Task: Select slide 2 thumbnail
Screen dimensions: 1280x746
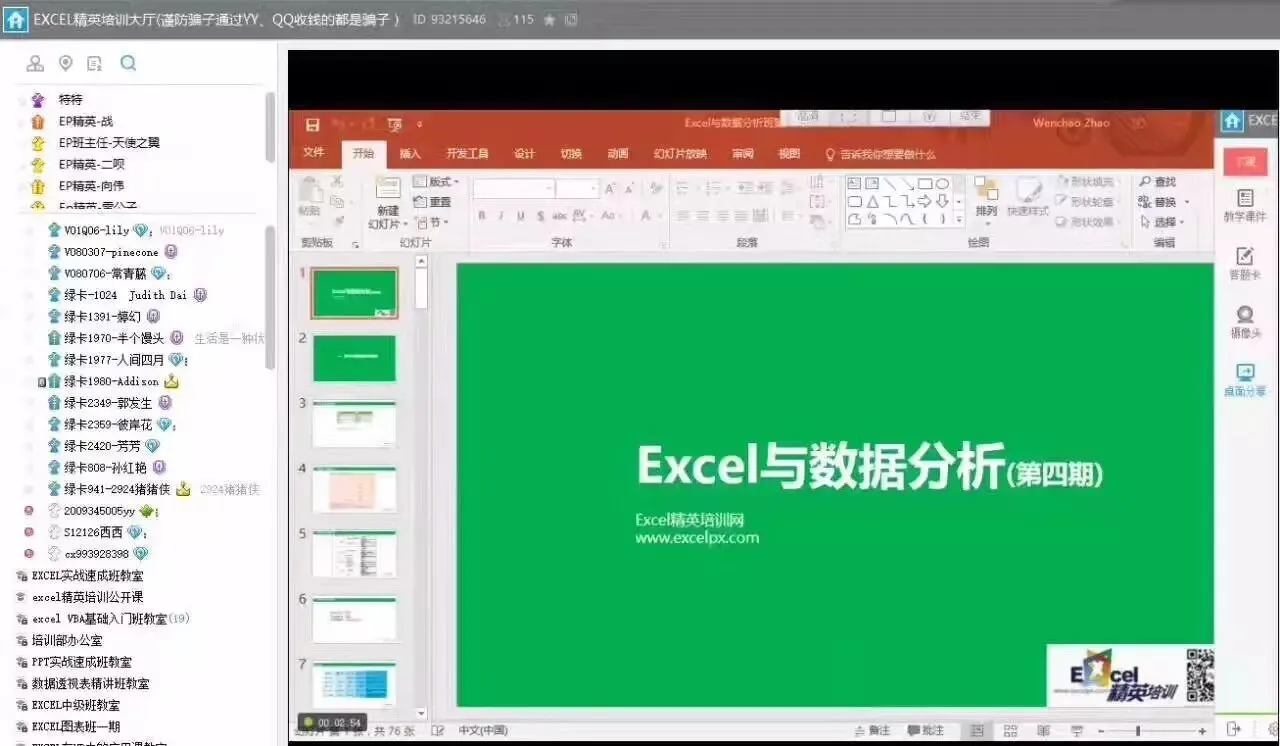Action: point(354,358)
